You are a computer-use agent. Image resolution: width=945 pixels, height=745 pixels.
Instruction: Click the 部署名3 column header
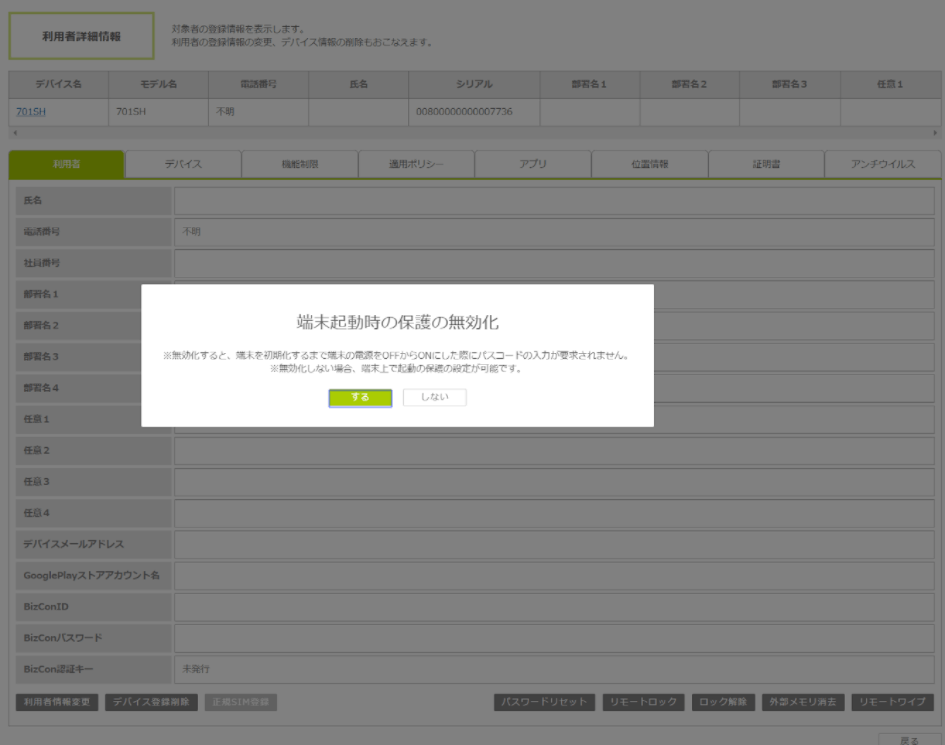pyautogui.click(x=790, y=84)
